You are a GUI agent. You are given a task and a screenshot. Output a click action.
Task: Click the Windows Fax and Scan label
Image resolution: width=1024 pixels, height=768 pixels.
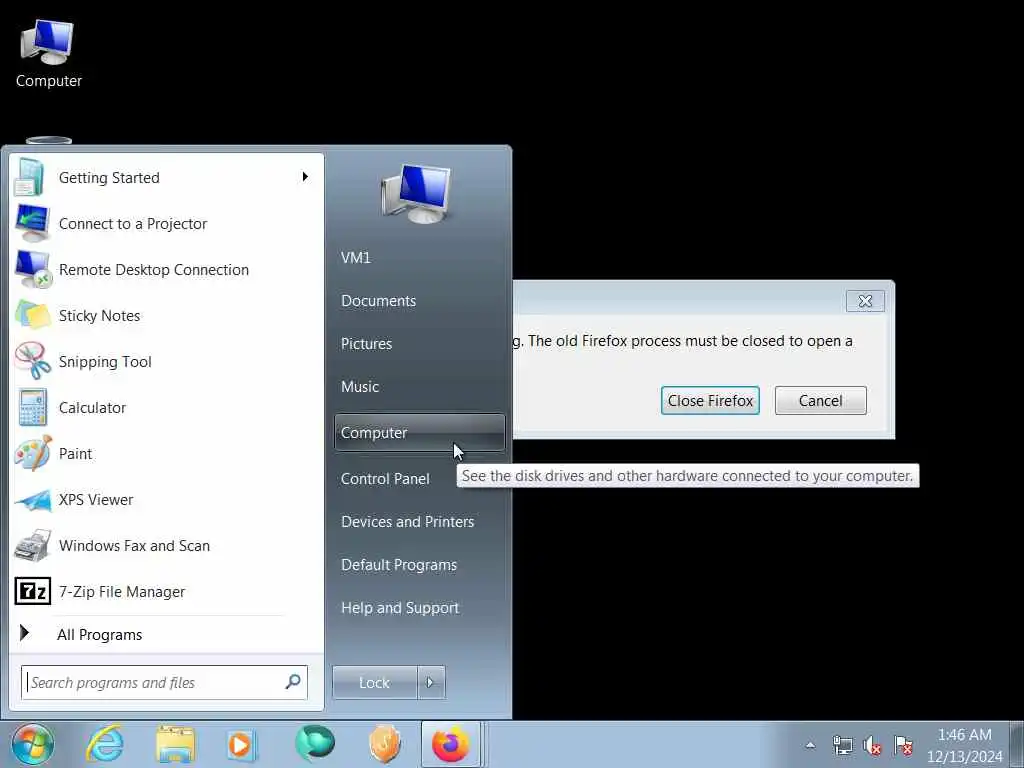(135, 545)
